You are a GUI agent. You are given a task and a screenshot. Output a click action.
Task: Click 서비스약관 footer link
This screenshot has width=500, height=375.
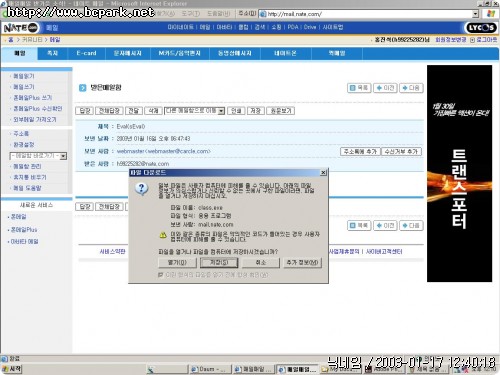tap(112, 252)
